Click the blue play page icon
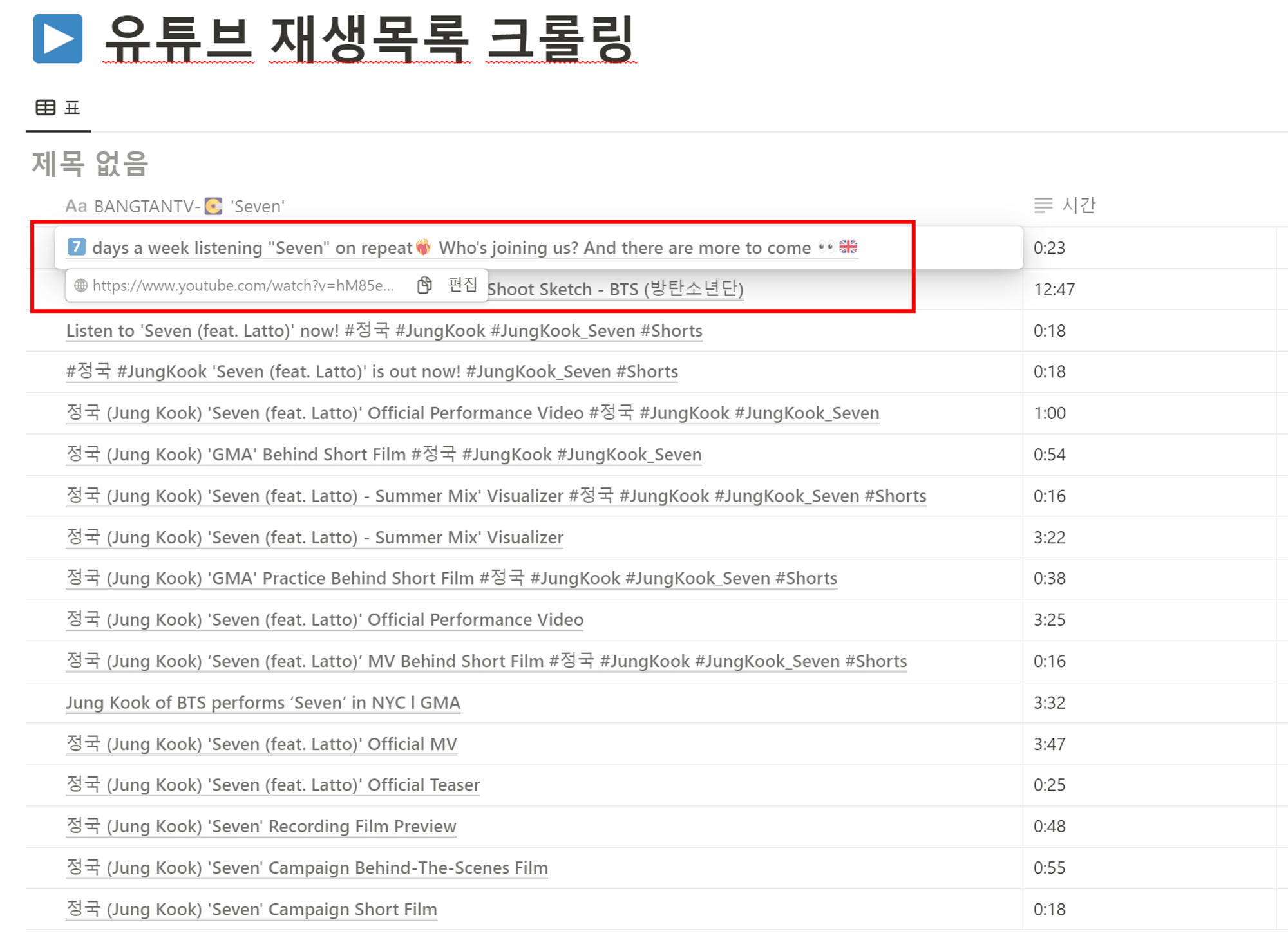 click(x=58, y=39)
